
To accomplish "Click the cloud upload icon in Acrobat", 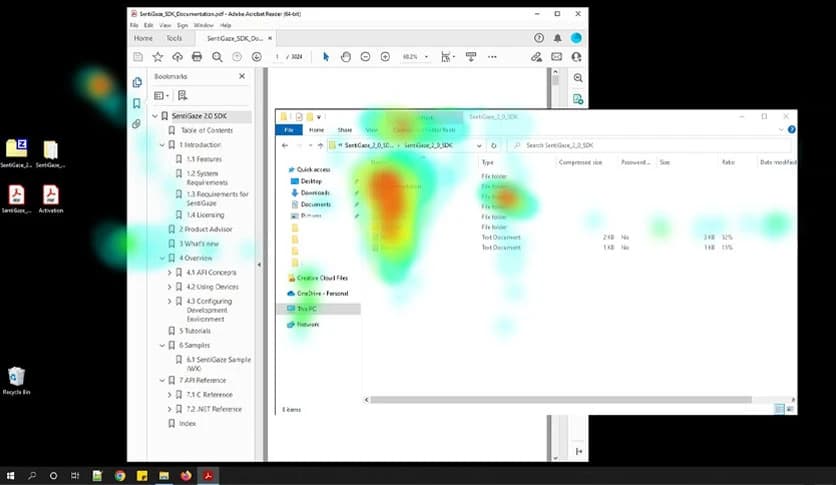I will (x=177, y=56).
